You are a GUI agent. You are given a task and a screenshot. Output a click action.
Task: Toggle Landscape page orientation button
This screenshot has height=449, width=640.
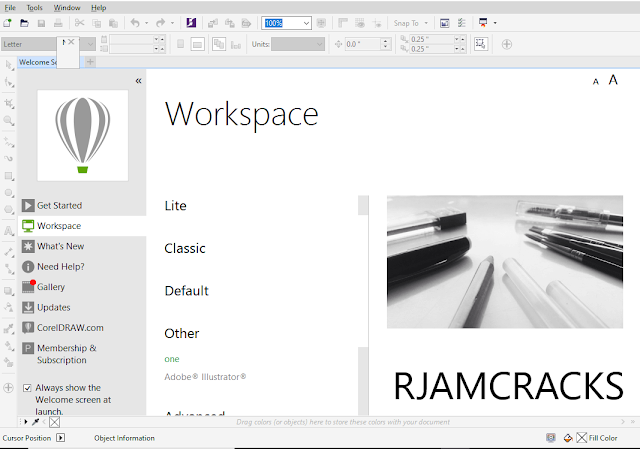198,44
